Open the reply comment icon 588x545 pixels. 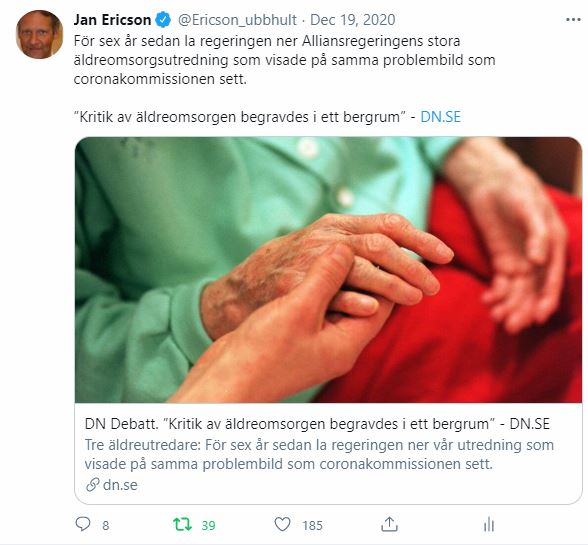(x=83, y=524)
